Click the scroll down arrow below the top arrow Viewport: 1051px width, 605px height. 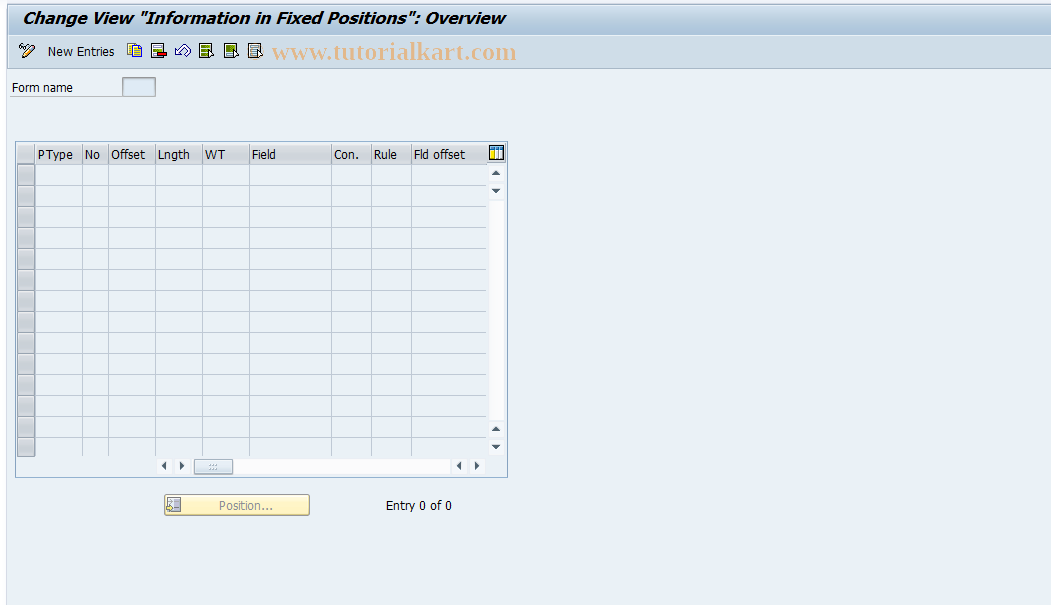(x=496, y=191)
